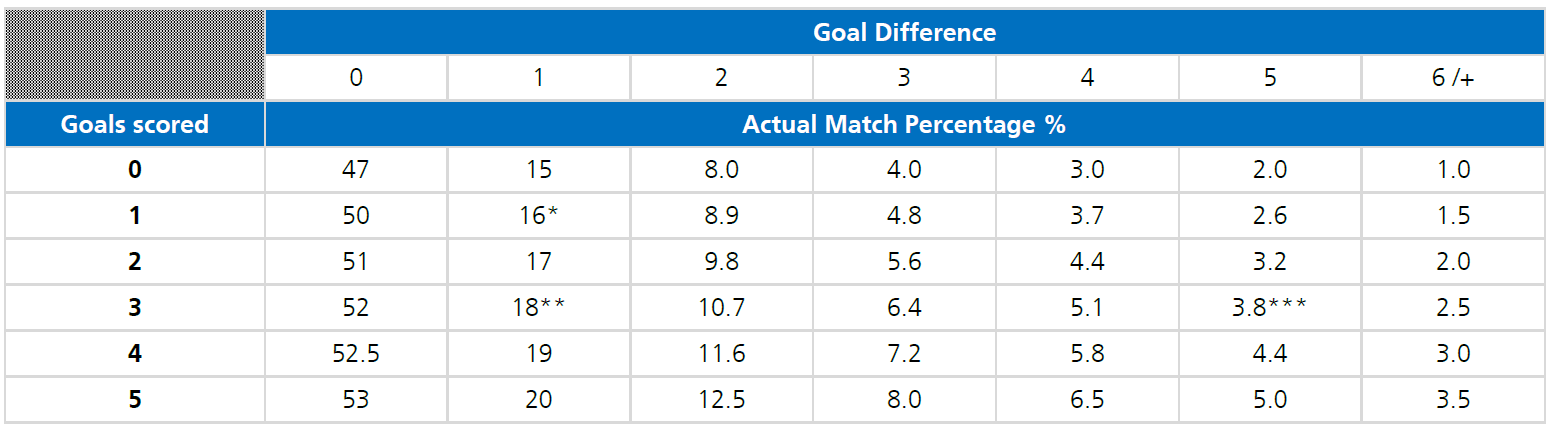
Task: Select the cell with value 10.7
Action: 721,308
